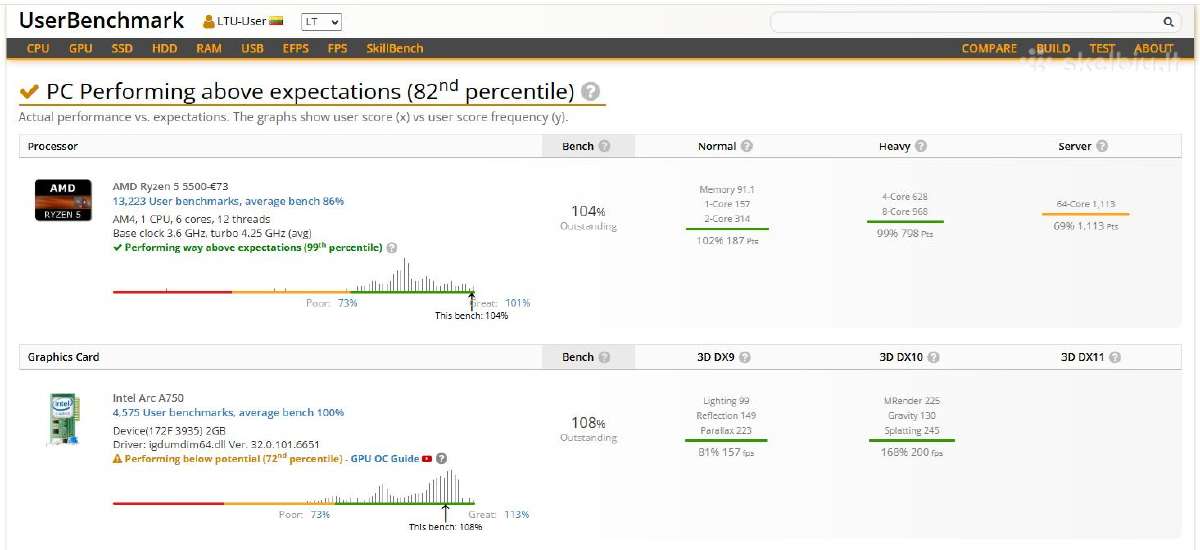1200x550 pixels.
Task: Click help icon beside Processor Bench
Action: click(604, 146)
